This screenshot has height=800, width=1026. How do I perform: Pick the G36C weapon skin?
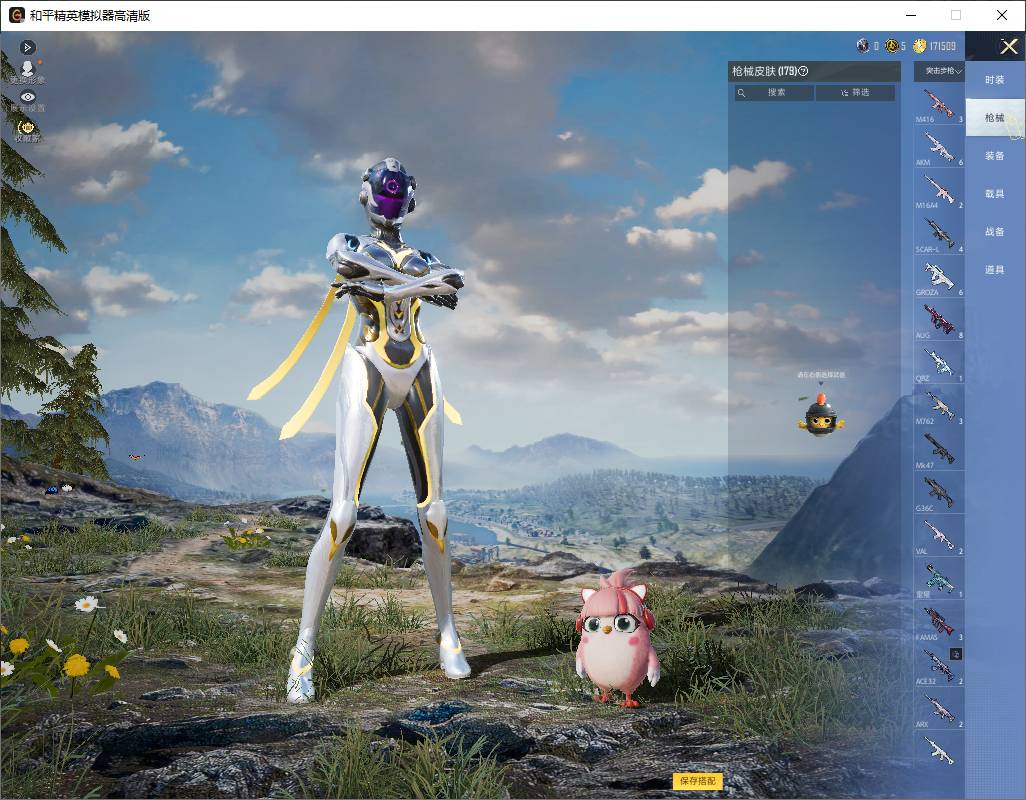tap(939, 493)
